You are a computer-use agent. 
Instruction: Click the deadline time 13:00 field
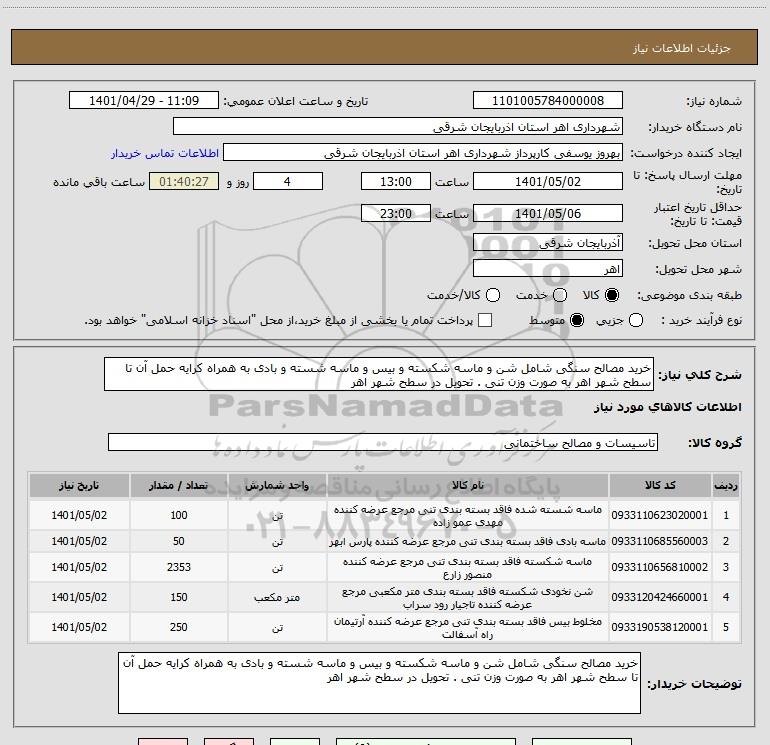pyautogui.click(x=396, y=181)
